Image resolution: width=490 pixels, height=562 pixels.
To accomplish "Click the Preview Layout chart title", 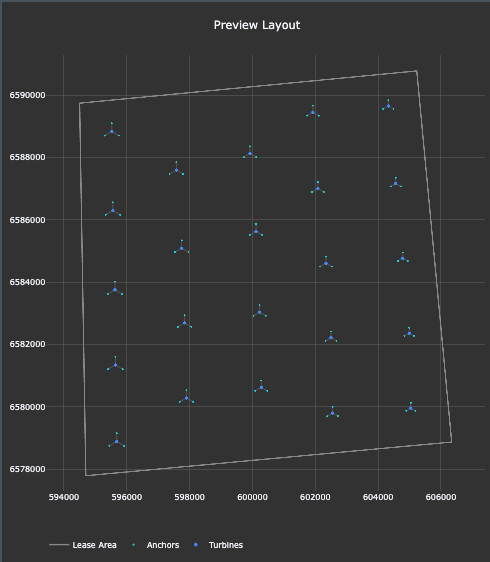I will point(257,25).
